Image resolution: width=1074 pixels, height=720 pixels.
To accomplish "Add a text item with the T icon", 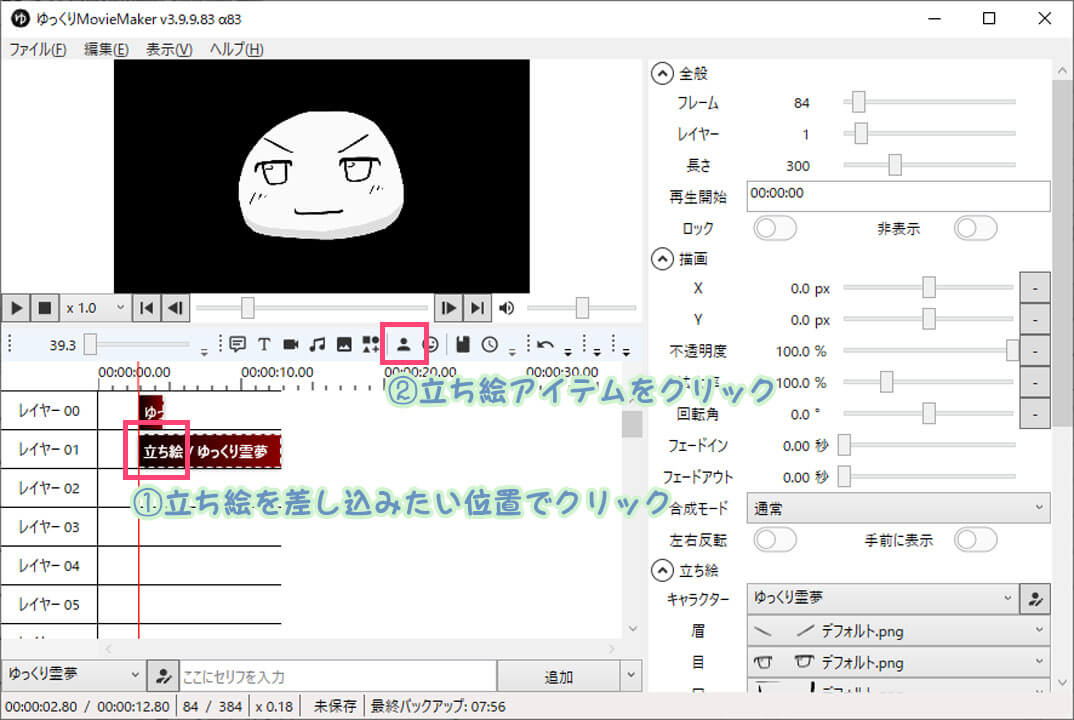I will 264,345.
